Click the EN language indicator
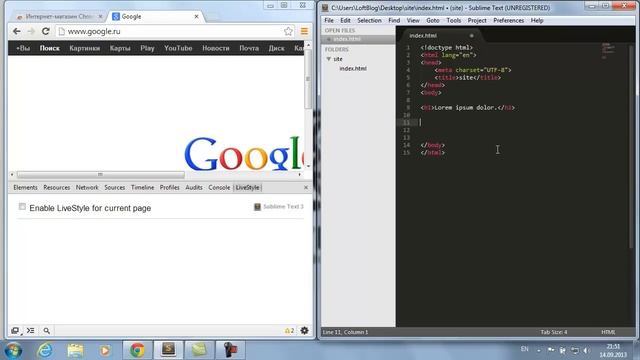640x360 pixels. click(524, 349)
